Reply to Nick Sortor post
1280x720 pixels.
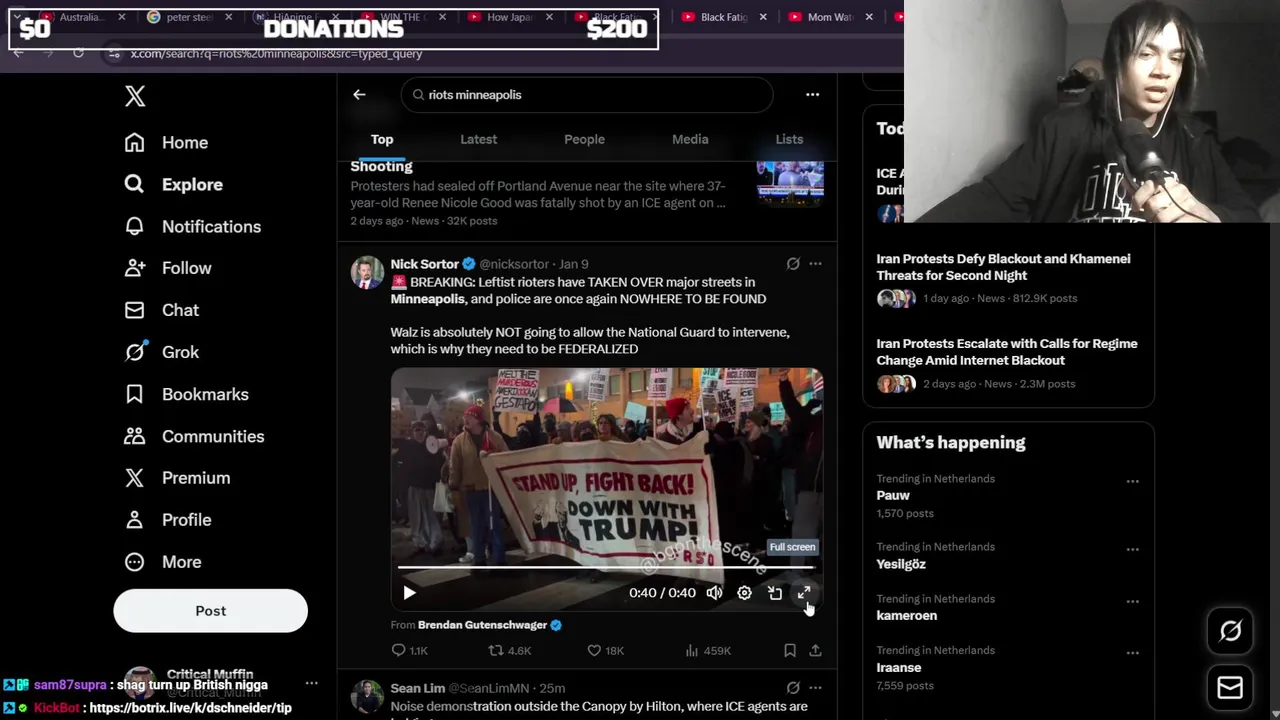(409, 650)
